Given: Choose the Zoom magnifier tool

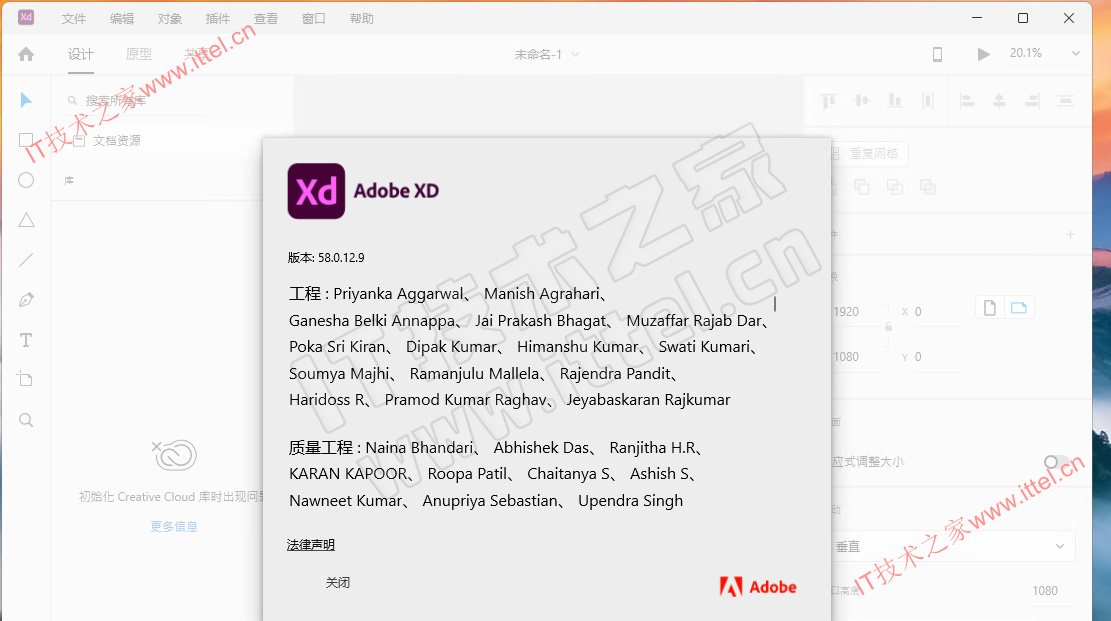Looking at the screenshot, I should (x=26, y=420).
